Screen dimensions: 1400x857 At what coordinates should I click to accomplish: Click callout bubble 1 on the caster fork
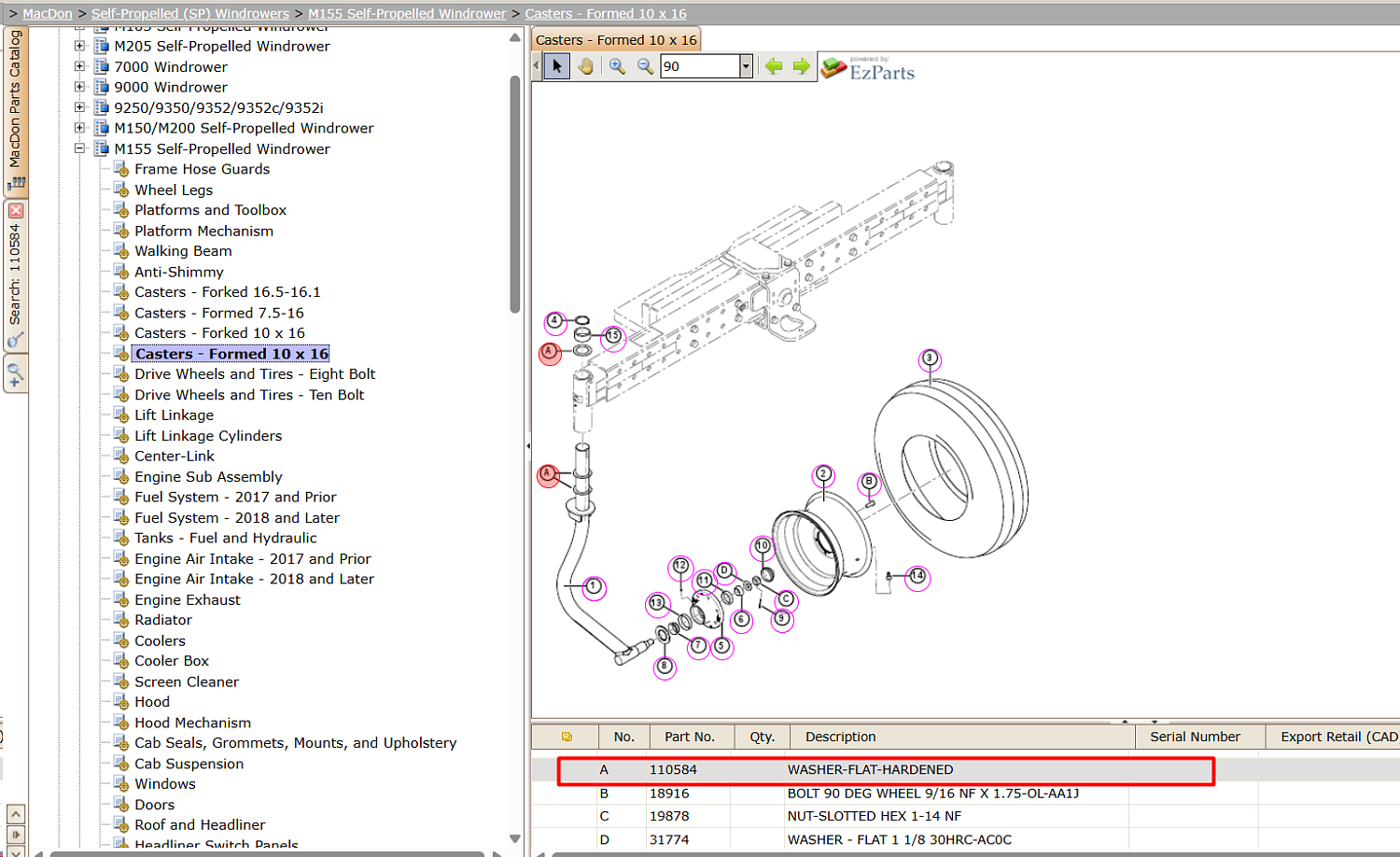click(594, 587)
